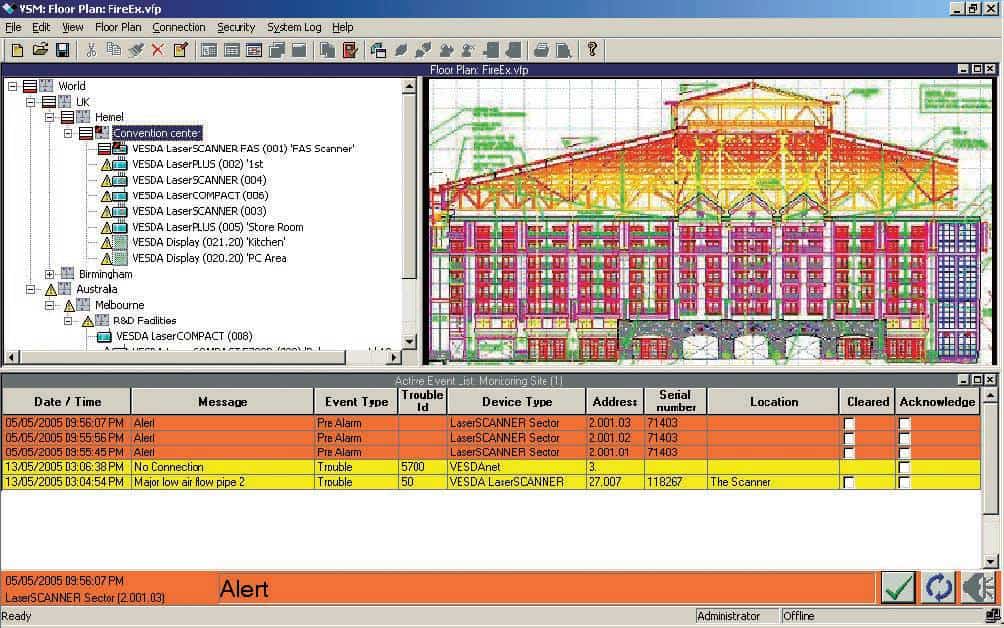Open the Security menu
1004x628 pixels.
pyautogui.click(x=236, y=28)
